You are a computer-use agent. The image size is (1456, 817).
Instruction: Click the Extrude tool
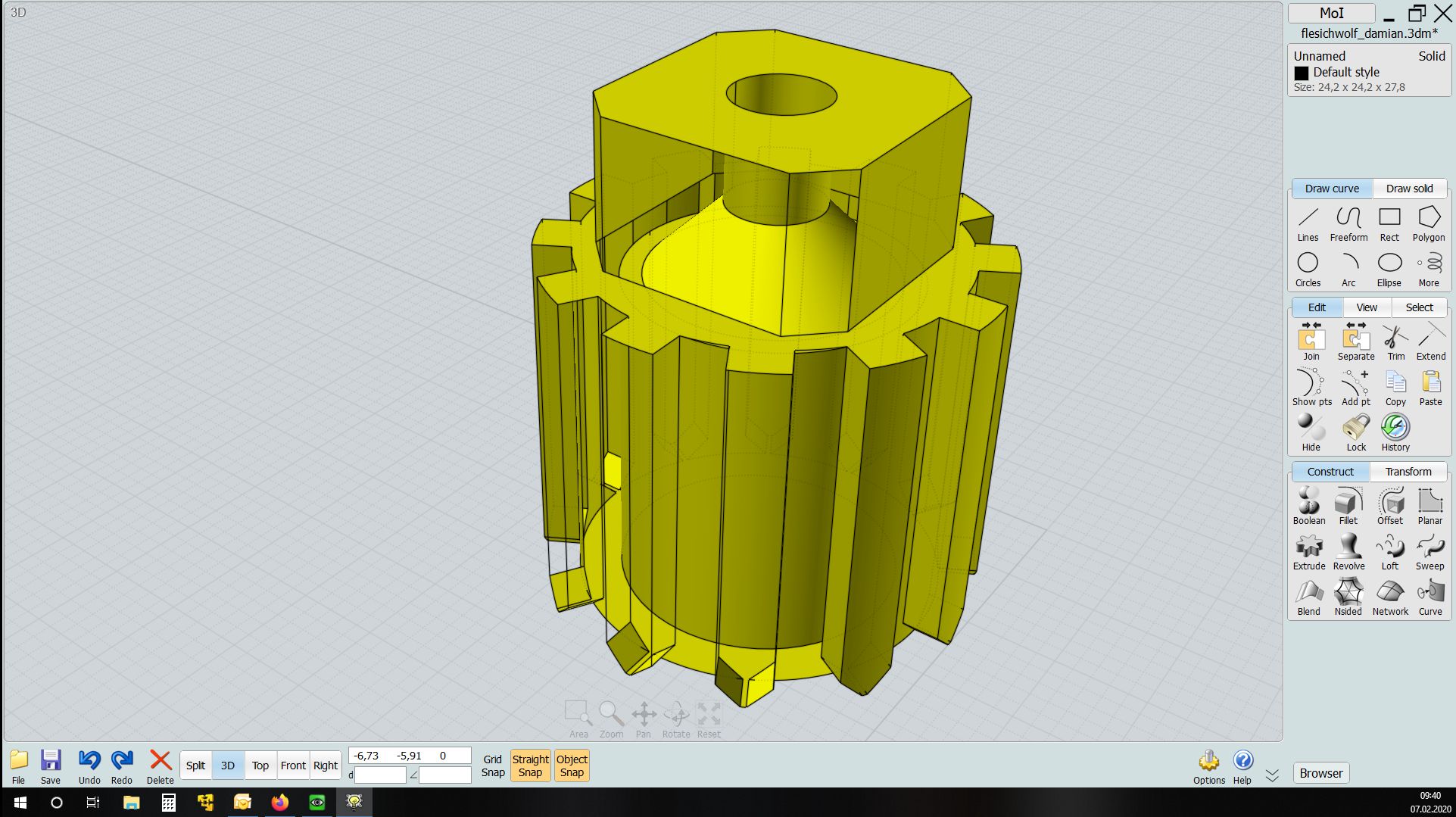[1308, 552]
